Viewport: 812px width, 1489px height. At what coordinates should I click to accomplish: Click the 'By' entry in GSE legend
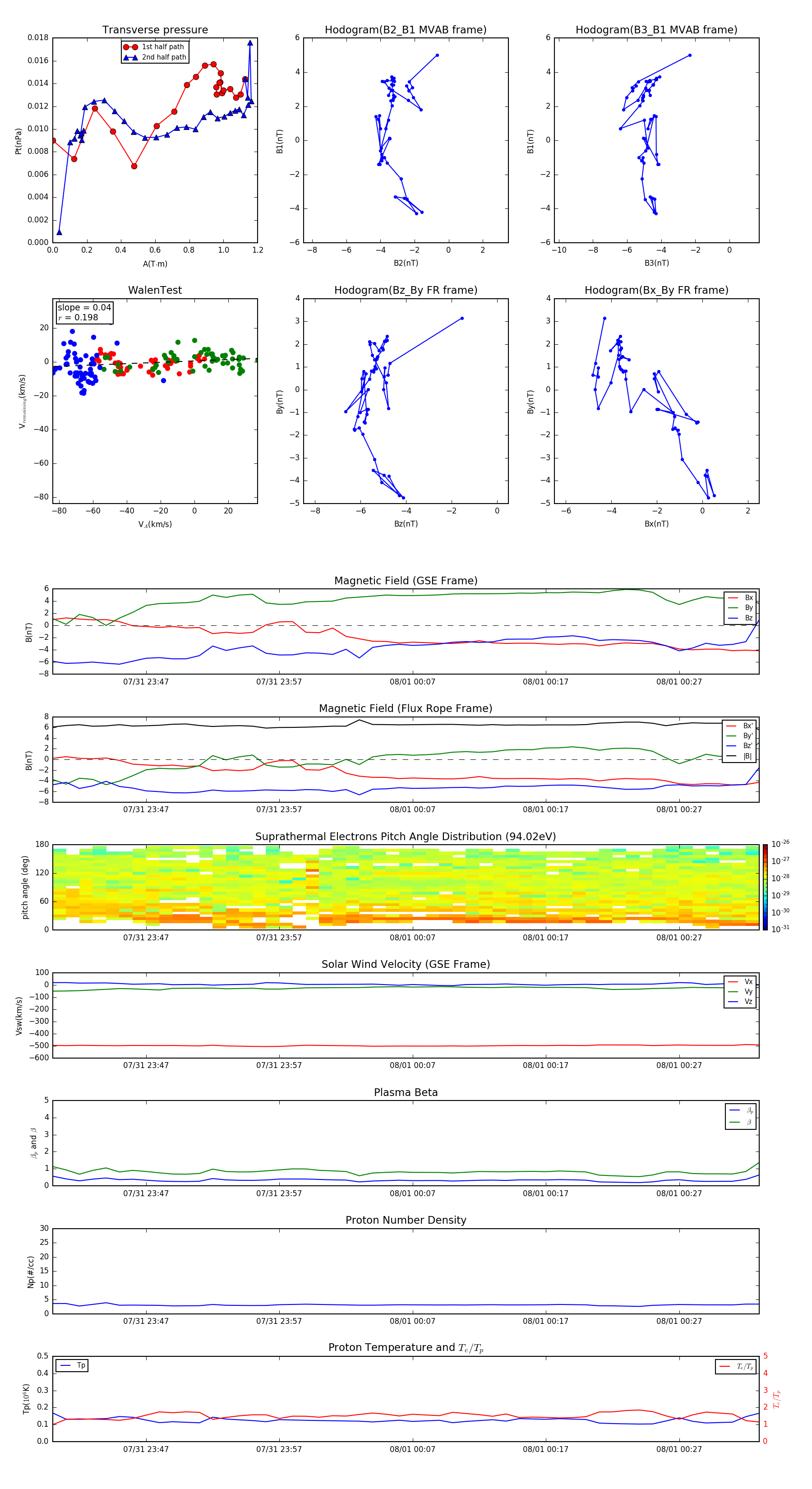[x=740, y=607]
